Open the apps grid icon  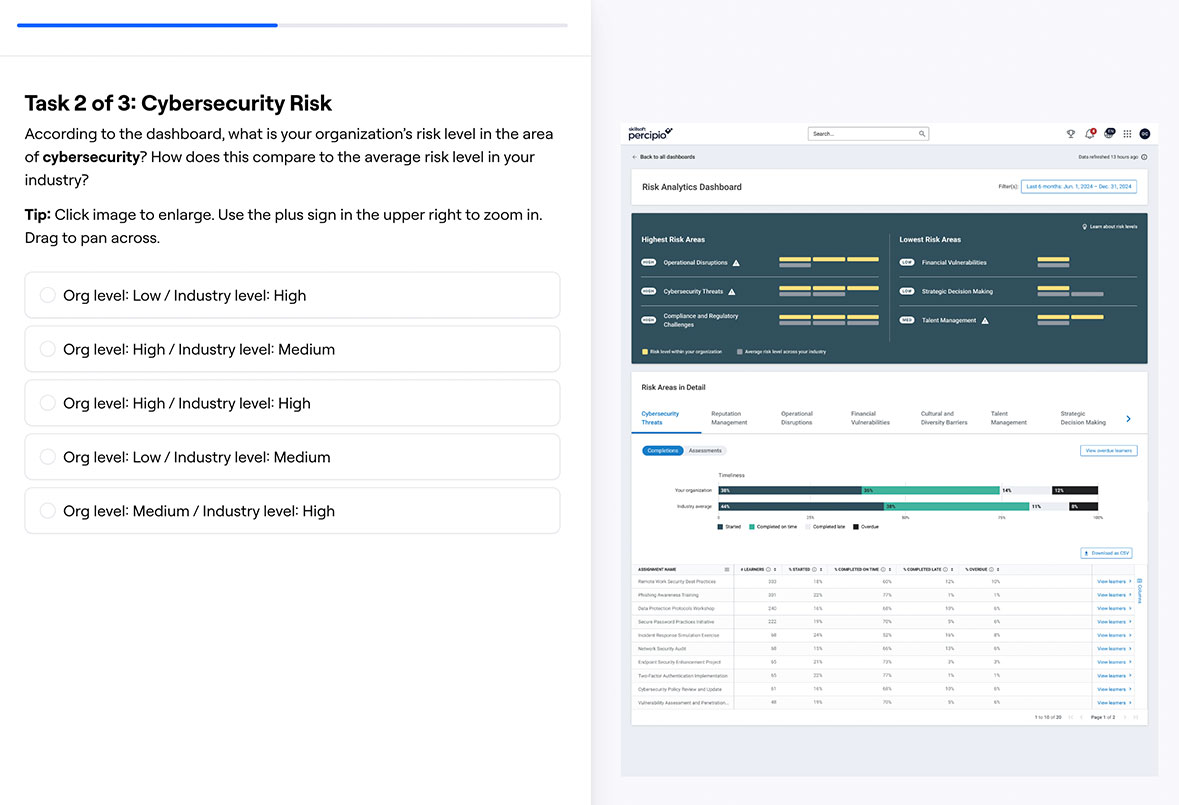point(1127,134)
